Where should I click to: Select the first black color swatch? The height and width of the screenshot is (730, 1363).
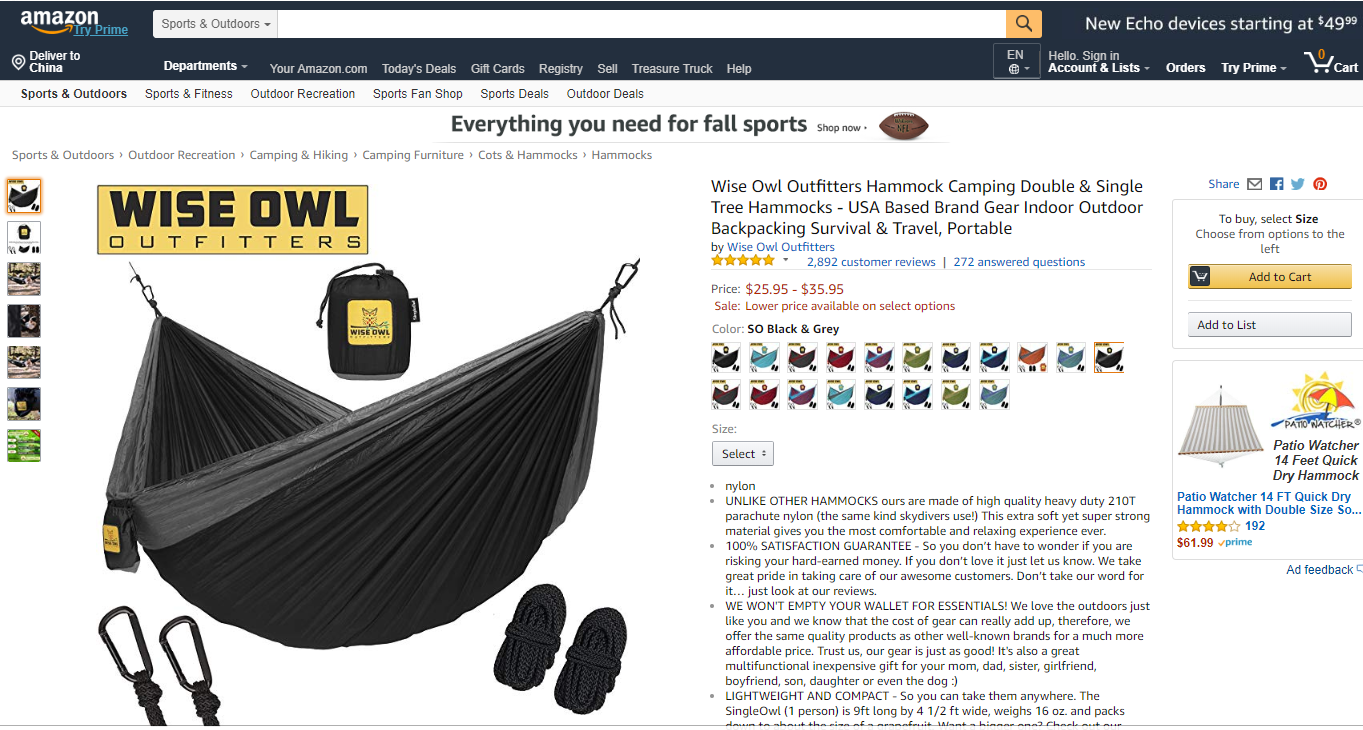pos(726,356)
